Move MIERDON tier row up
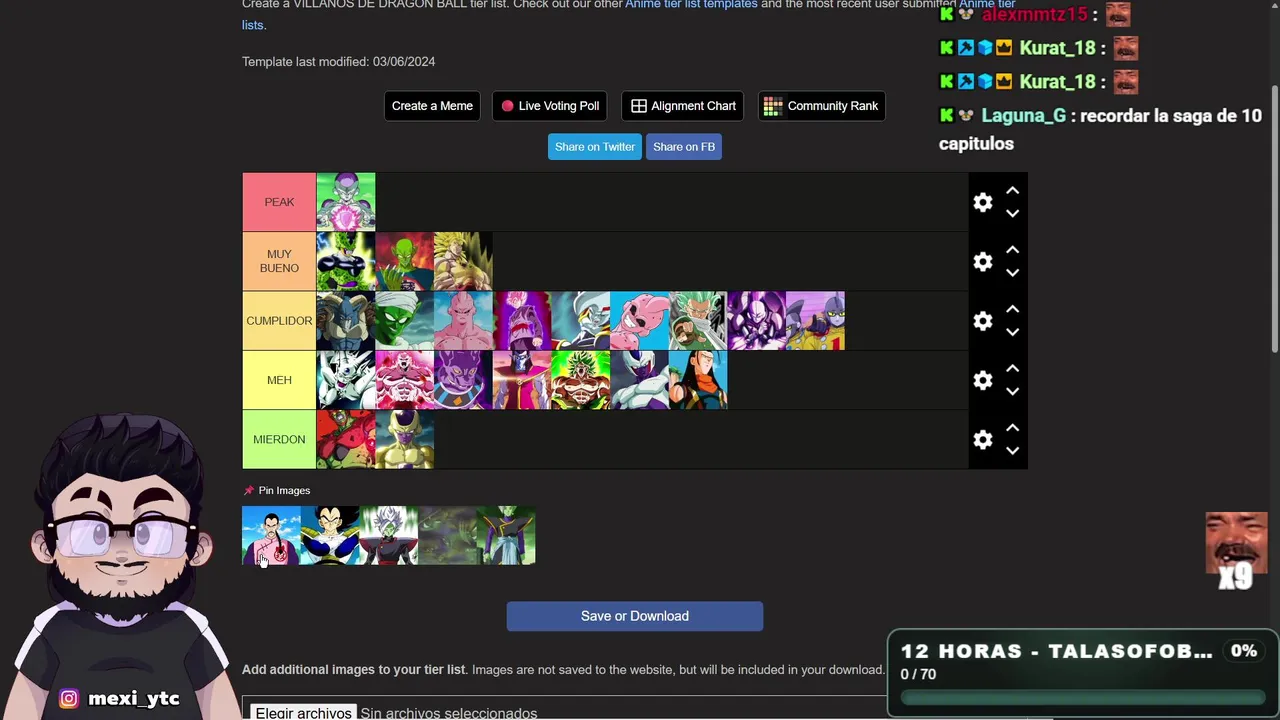Image resolution: width=1280 pixels, height=720 pixels. click(1012, 428)
